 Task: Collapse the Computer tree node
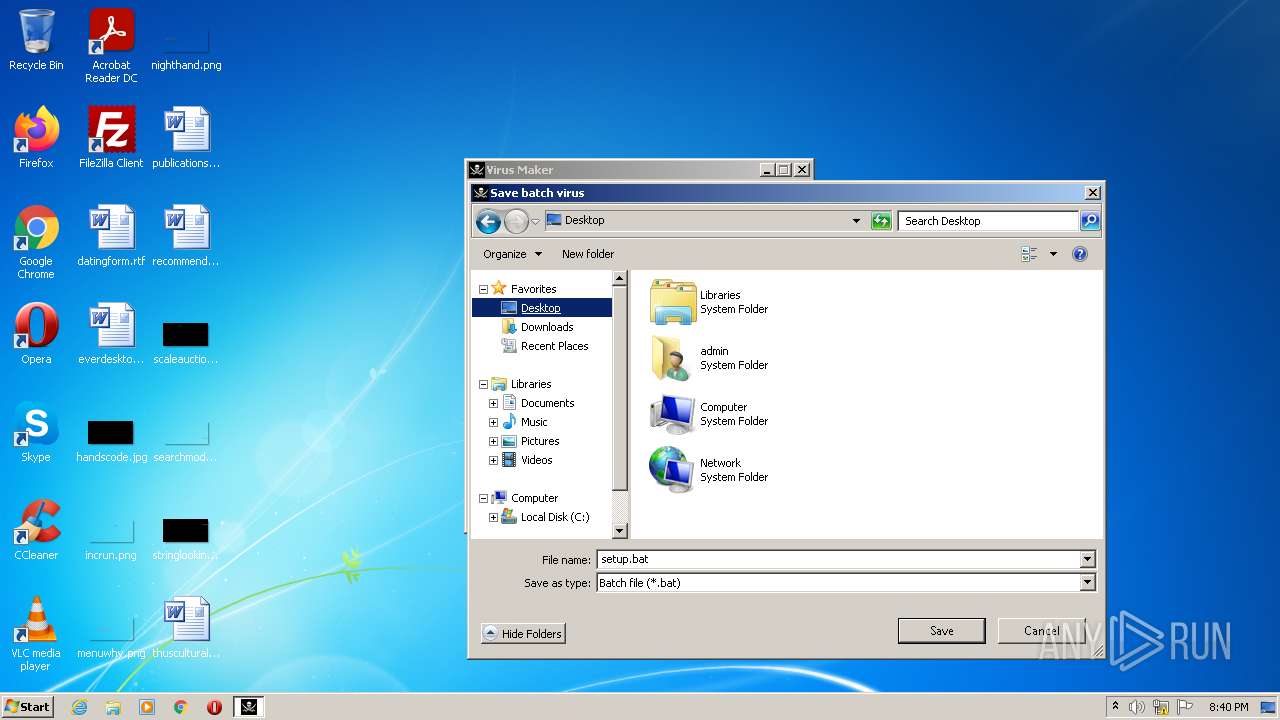pos(483,498)
